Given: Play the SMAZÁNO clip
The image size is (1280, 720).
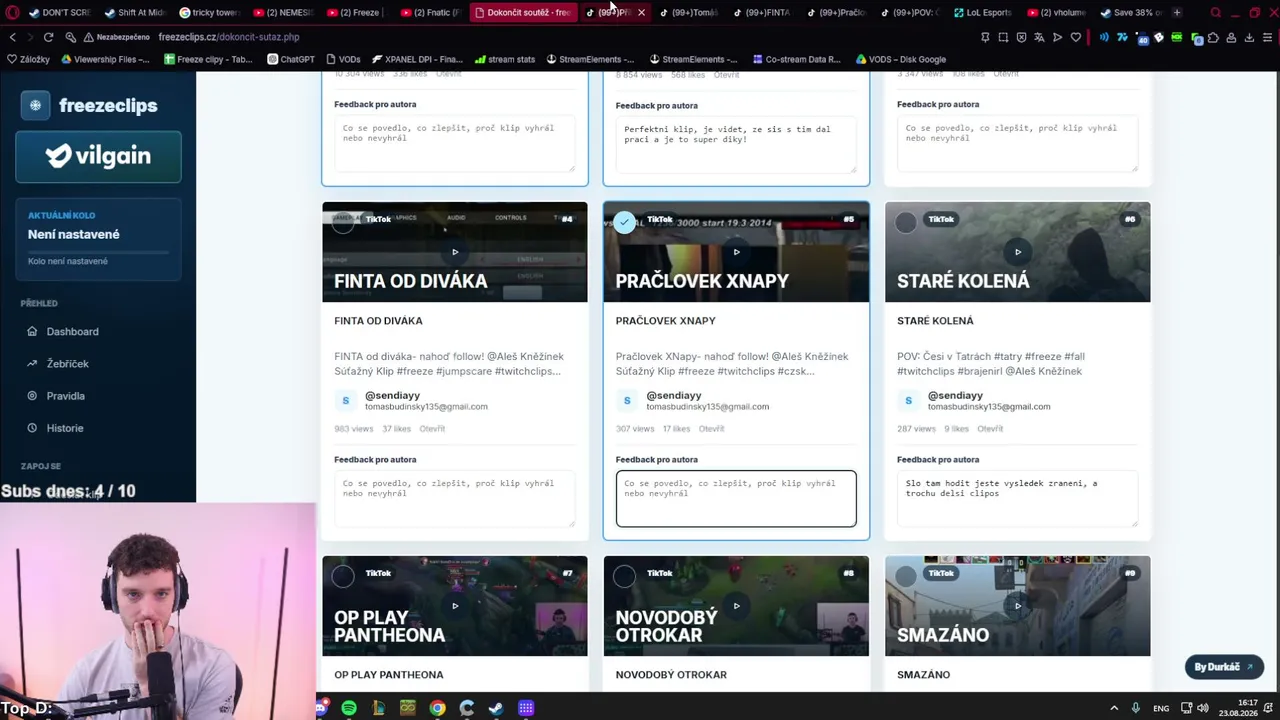Looking at the screenshot, I should [1018, 606].
